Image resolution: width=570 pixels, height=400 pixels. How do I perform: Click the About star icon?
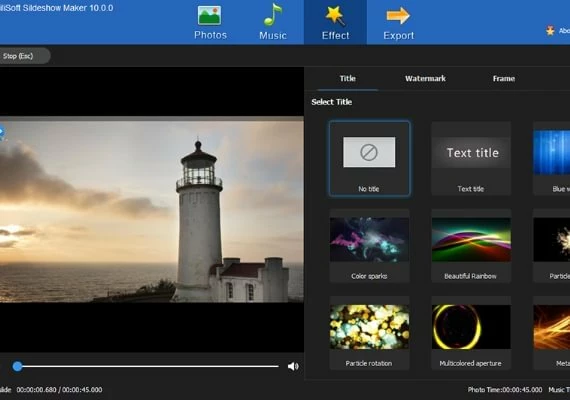click(x=550, y=31)
